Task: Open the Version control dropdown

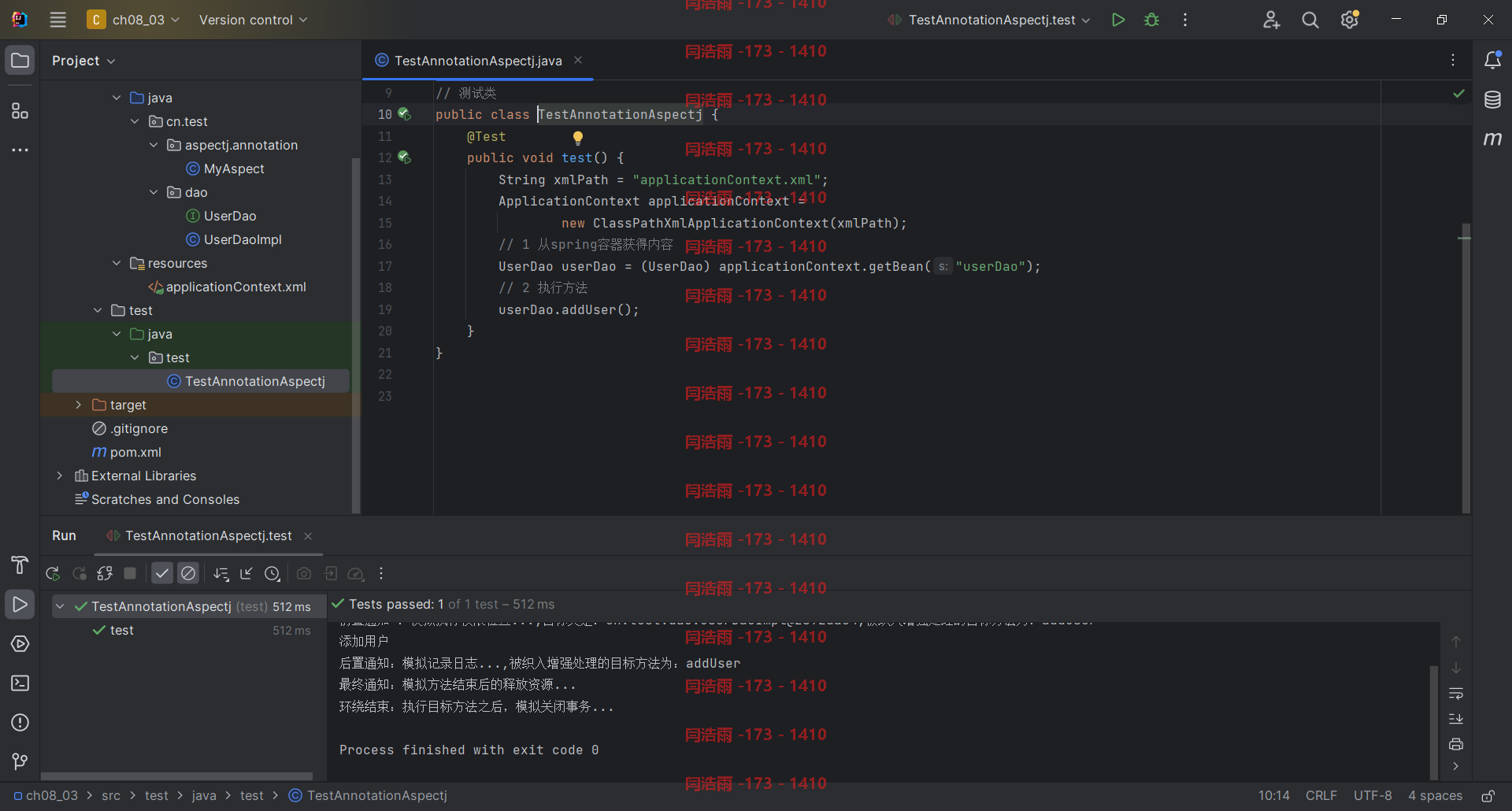Action: point(253,20)
